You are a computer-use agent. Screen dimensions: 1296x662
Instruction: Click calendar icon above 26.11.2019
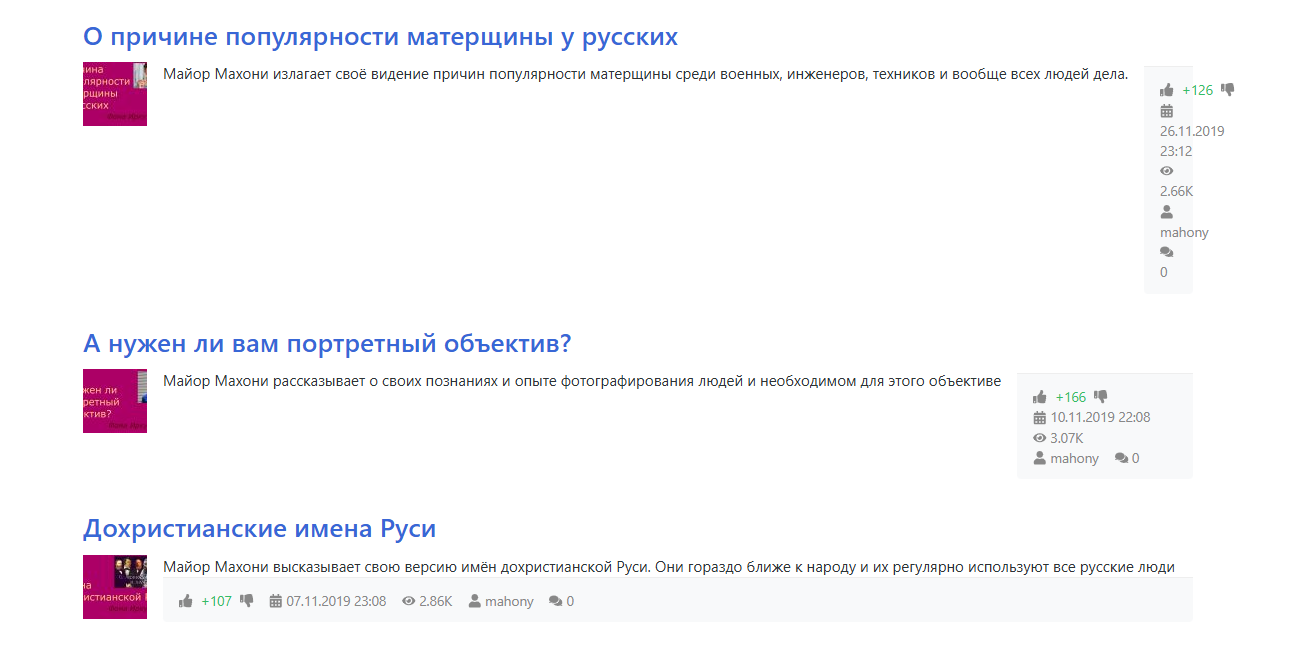[1166, 111]
